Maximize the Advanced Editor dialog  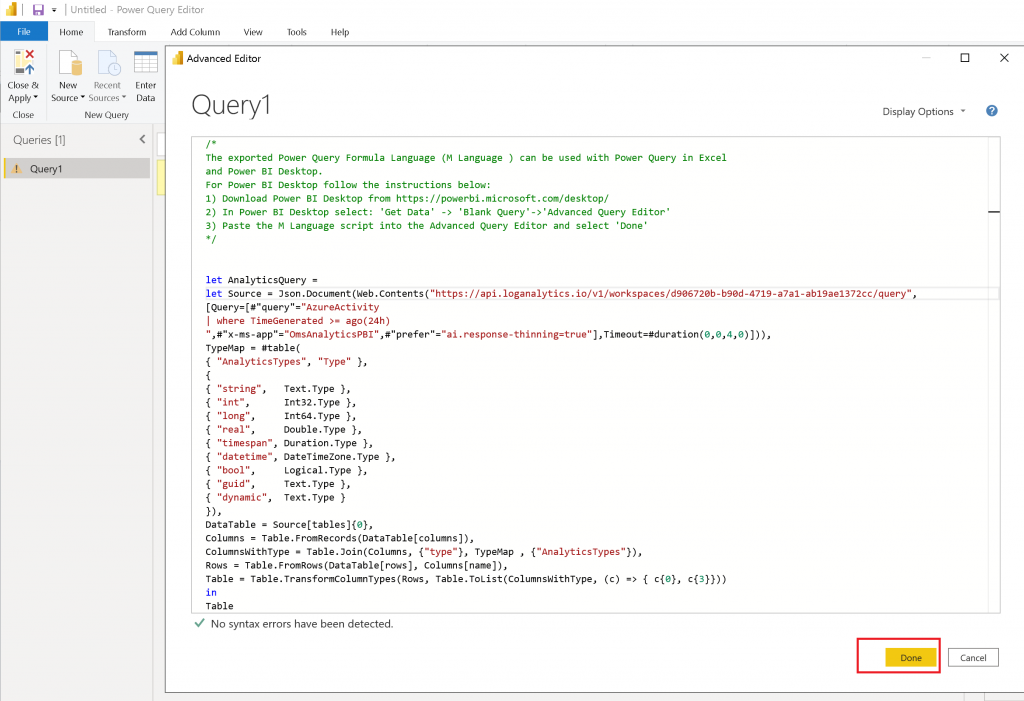point(965,58)
